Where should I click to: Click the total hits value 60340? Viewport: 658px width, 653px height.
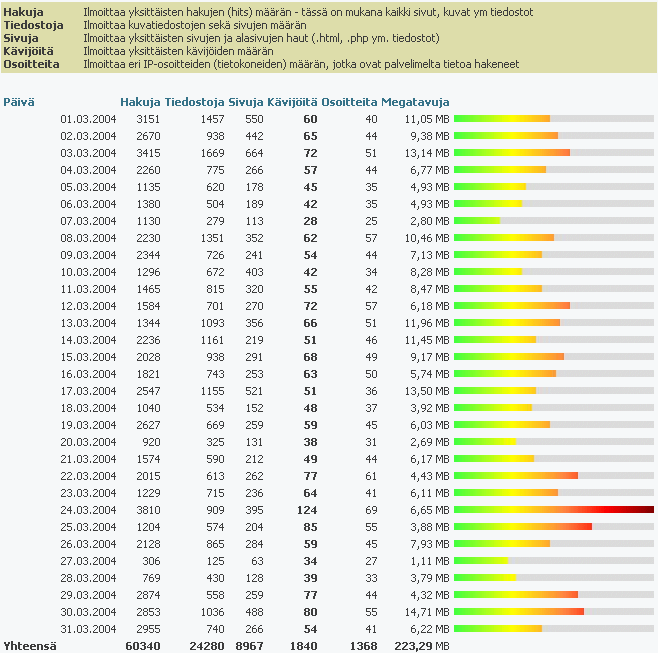click(142, 646)
